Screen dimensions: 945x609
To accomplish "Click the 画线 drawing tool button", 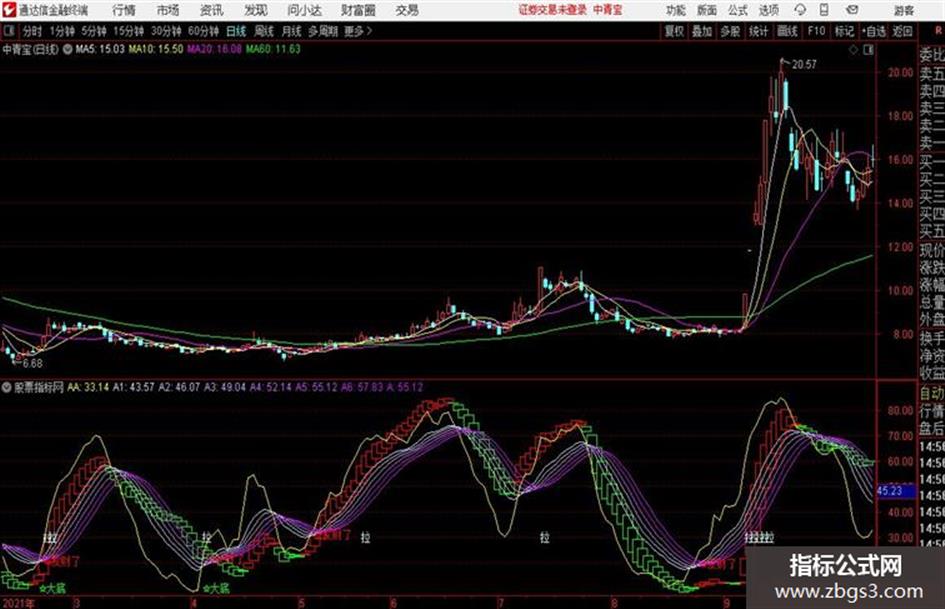I will tap(787, 31).
